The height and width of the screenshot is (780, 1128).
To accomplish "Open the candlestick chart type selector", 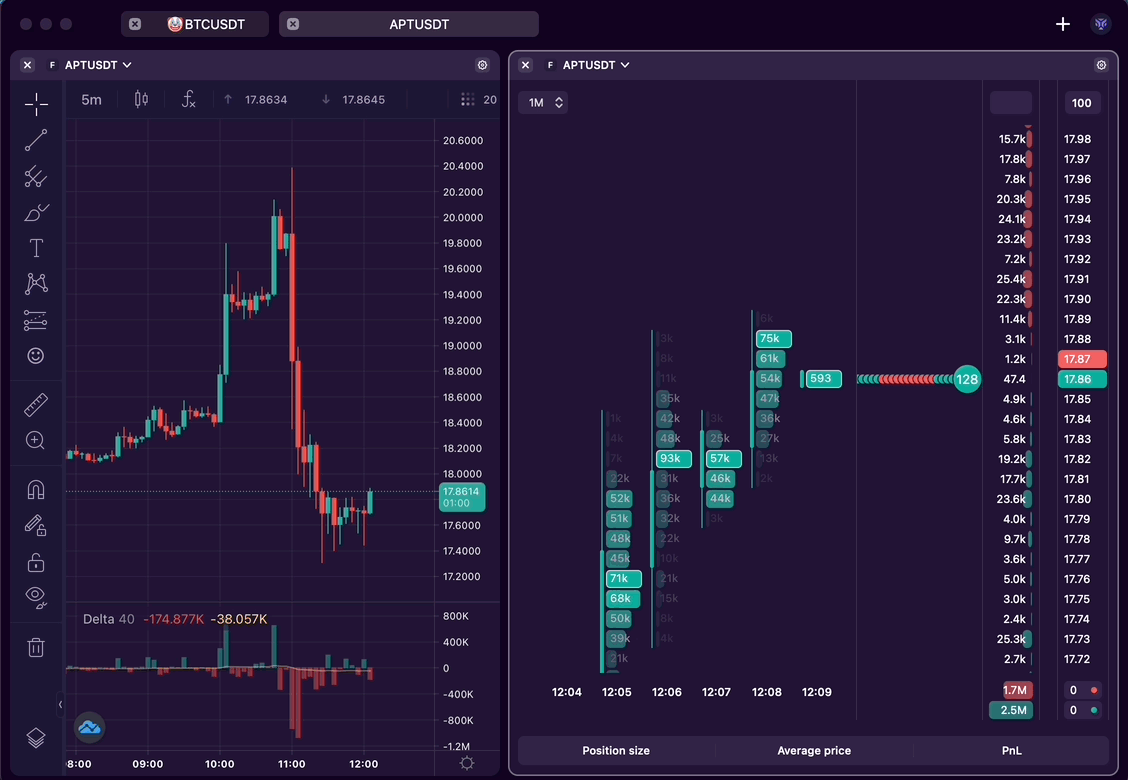I will (x=141, y=99).
